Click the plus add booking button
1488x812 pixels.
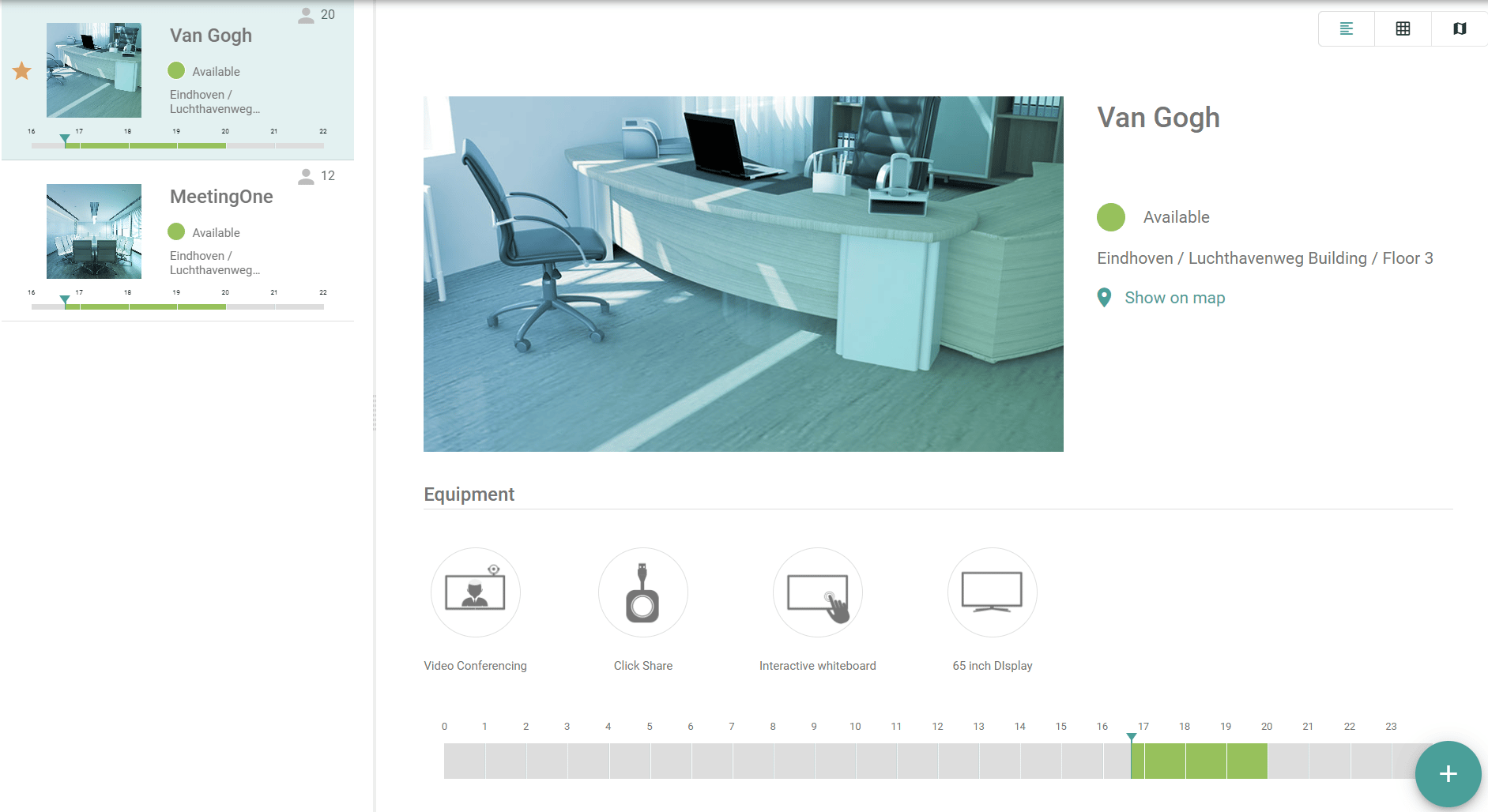point(1448,773)
